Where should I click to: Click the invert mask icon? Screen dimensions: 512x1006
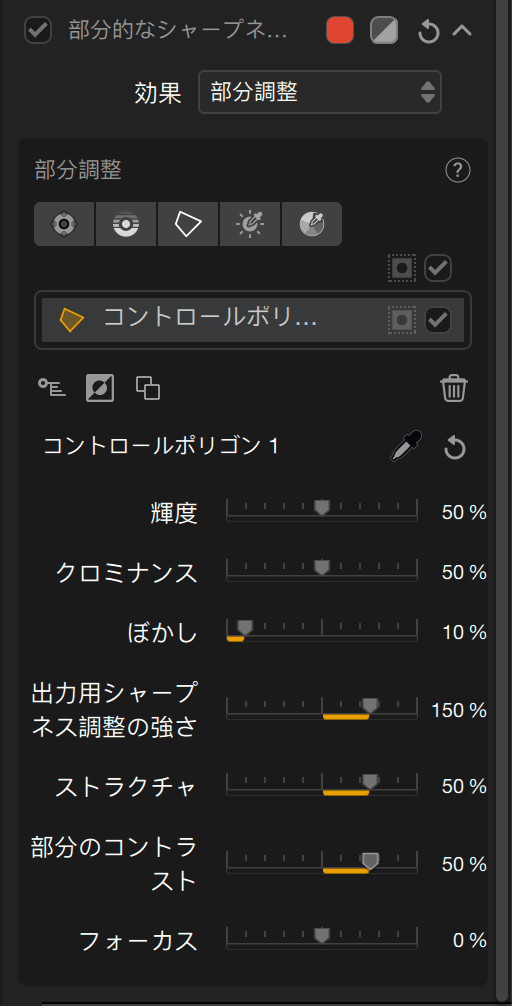(100, 388)
